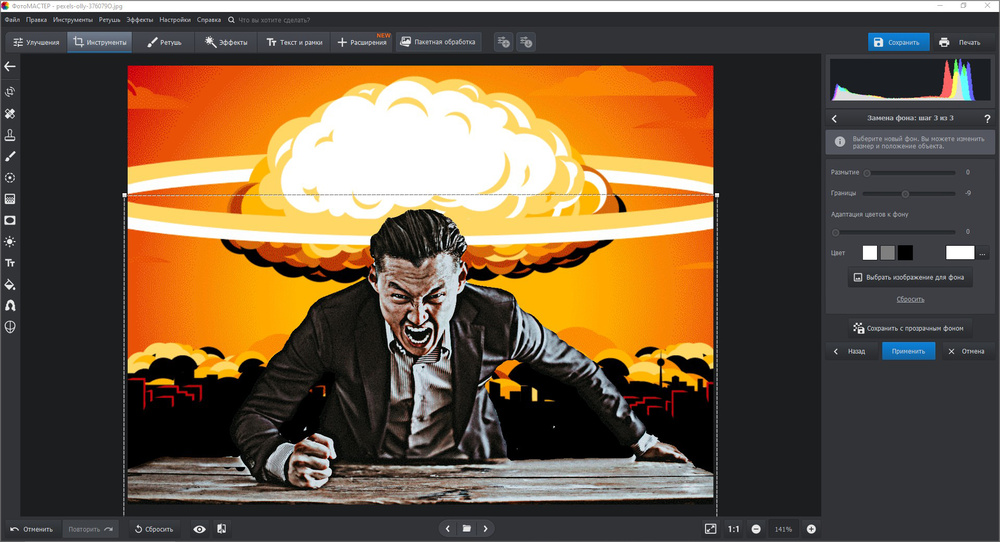Select the paint bucket fill tool

(x=10, y=284)
